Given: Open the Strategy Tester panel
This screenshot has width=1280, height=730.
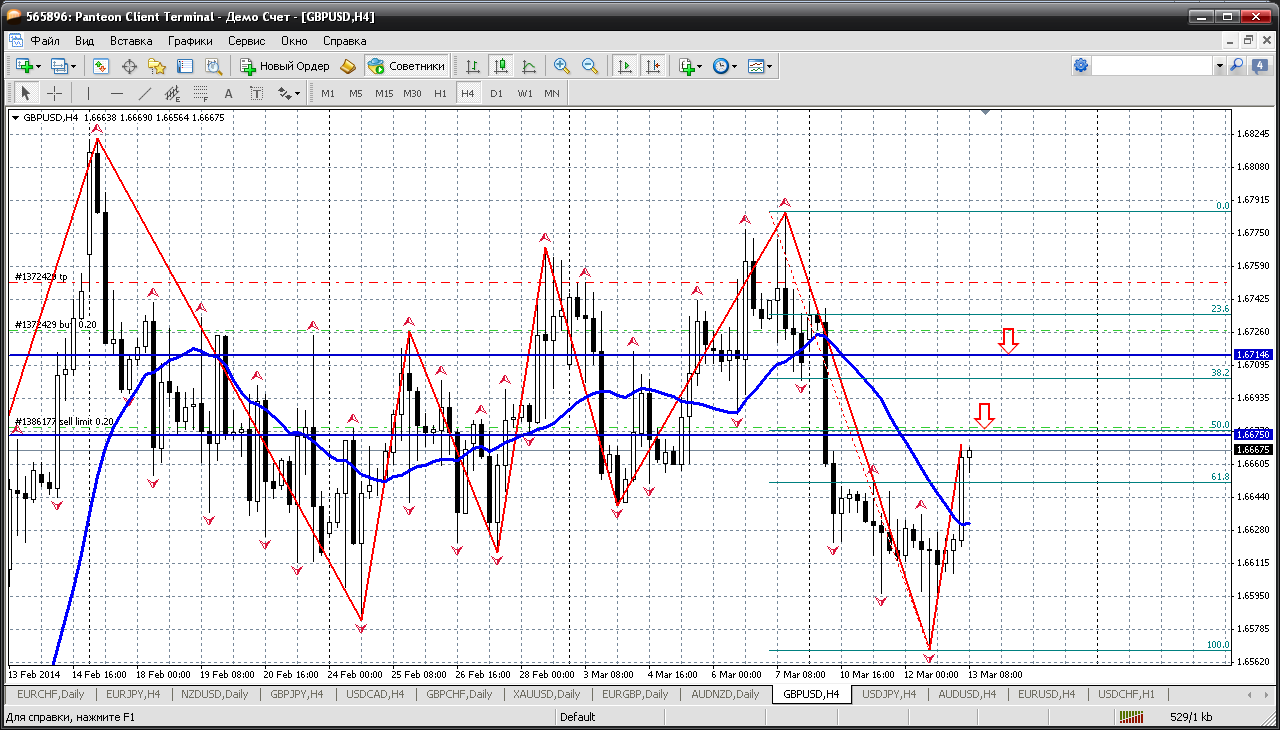Looking at the screenshot, I should pos(213,66).
